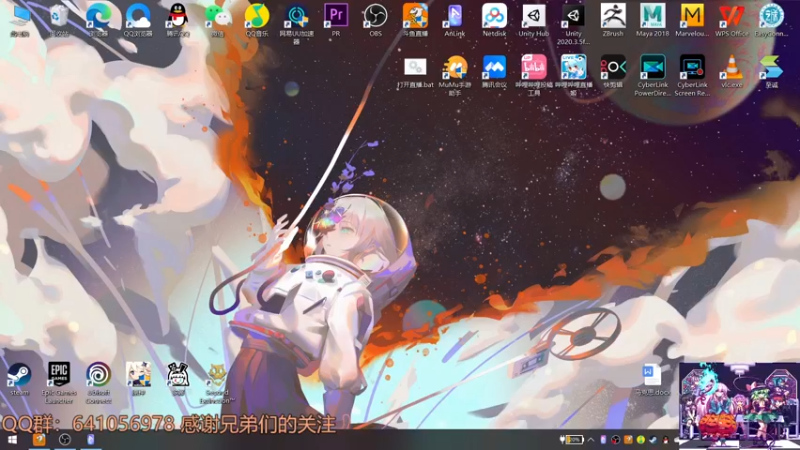Switch to the orange taskbar app

point(39,439)
